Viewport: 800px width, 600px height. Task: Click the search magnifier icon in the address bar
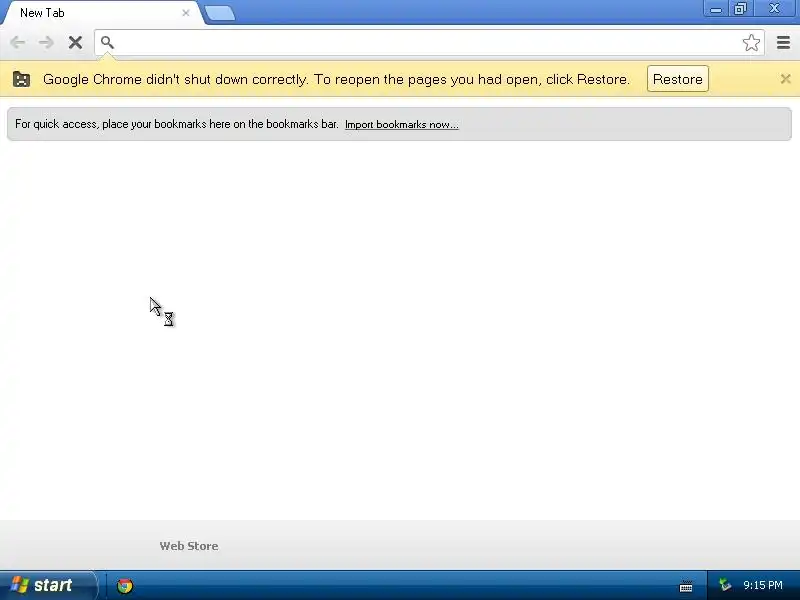click(107, 42)
